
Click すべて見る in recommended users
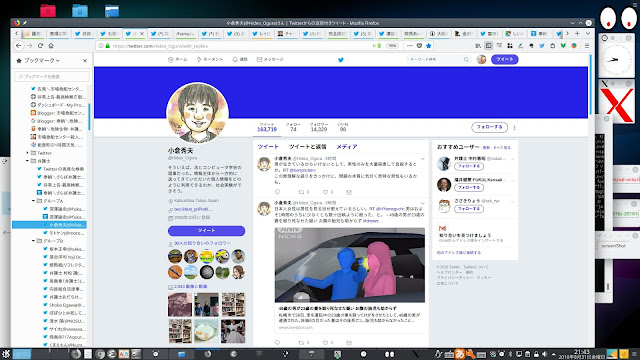(x=502, y=147)
